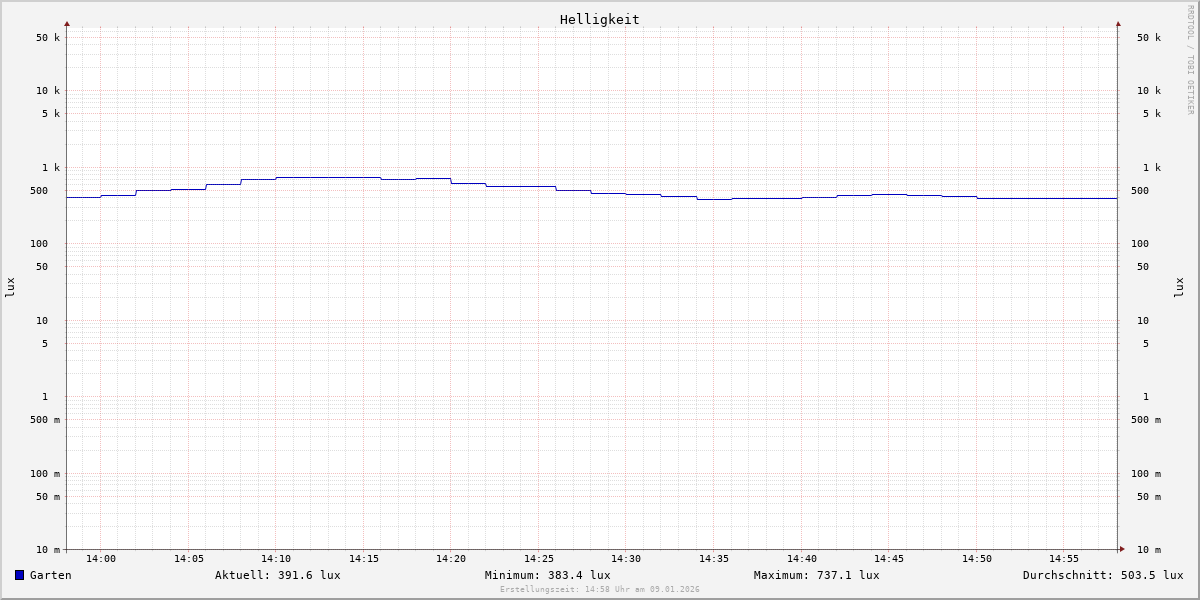
Task: Click the red arrow ending the time axis
Action: tap(1122, 549)
